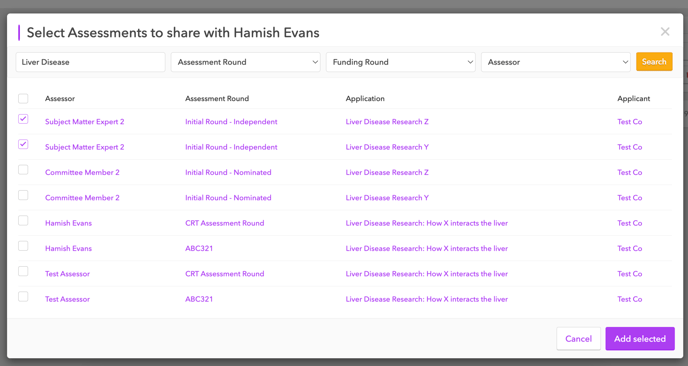Open Initial Round - Independent link for Research Z
The image size is (688, 366).
click(x=231, y=122)
